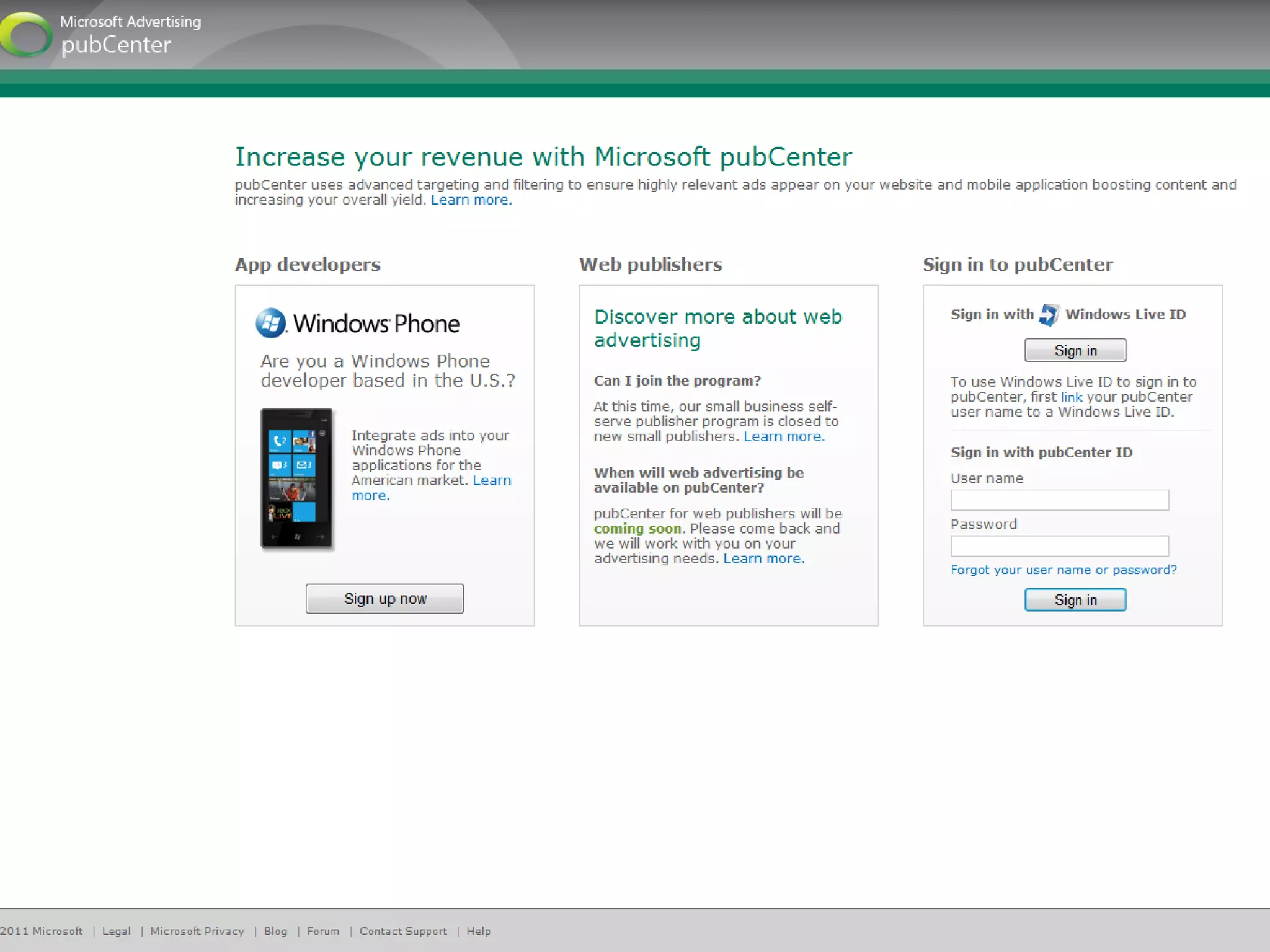Open the Microsoft Privacy footer link
This screenshot has height=952, width=1270.
point(197,931)
